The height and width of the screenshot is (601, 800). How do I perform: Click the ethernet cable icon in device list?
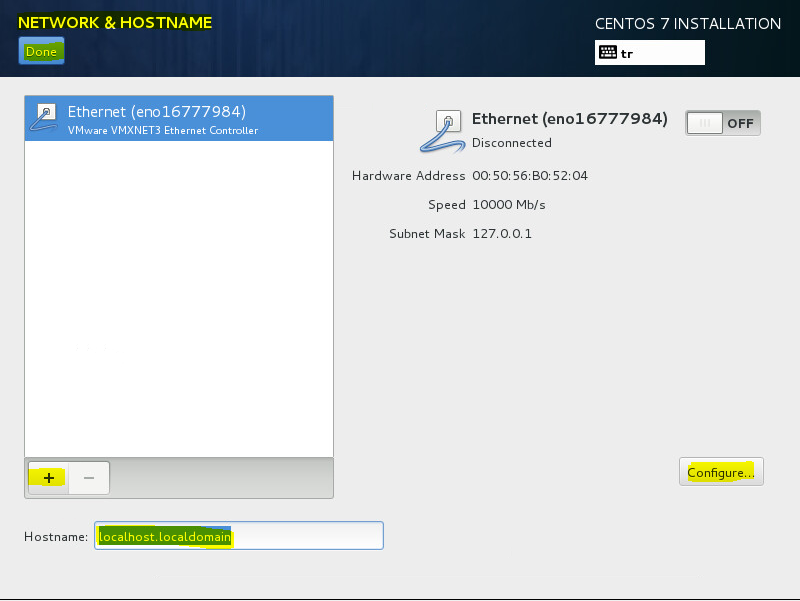43,118
